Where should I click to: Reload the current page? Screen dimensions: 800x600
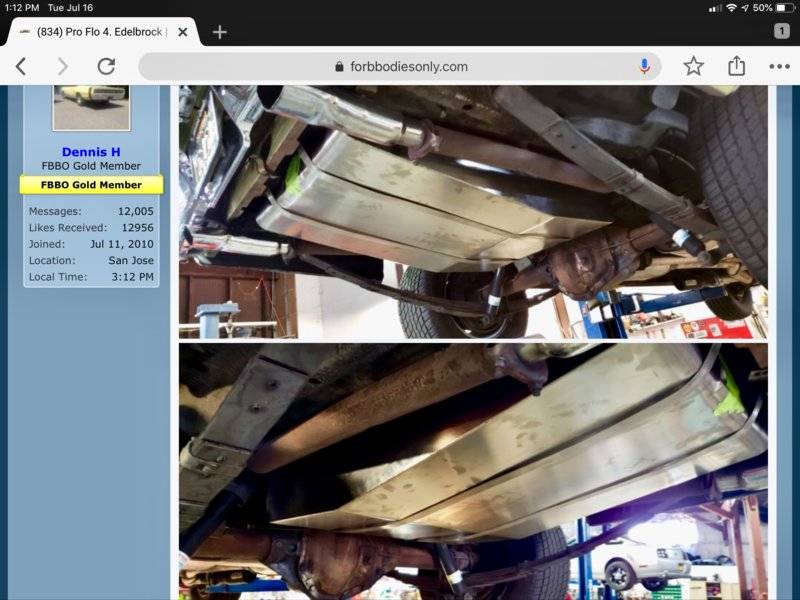click(x=106, y=67)
